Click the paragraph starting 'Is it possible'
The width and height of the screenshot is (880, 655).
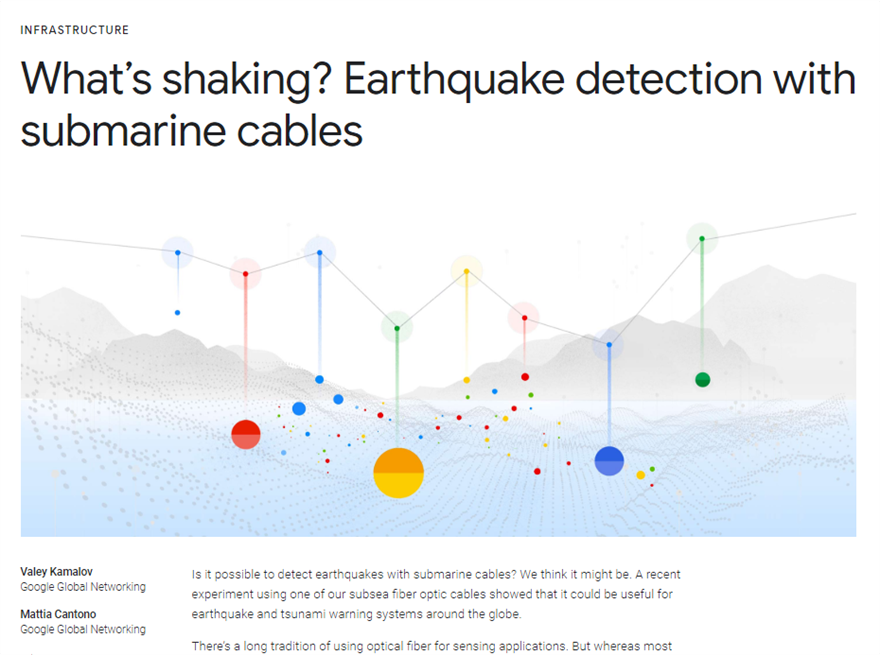pyautogui.click(x=436, y=595)
